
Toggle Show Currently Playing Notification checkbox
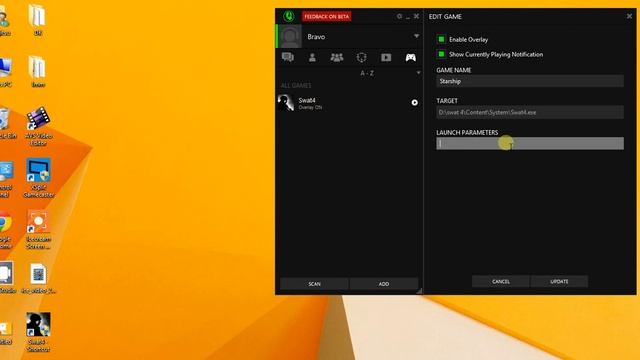click(x=441, y=54)
